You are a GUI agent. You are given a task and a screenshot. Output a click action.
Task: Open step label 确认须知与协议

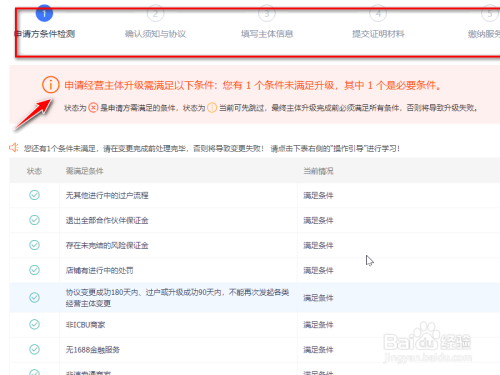[x=155, y=34]
